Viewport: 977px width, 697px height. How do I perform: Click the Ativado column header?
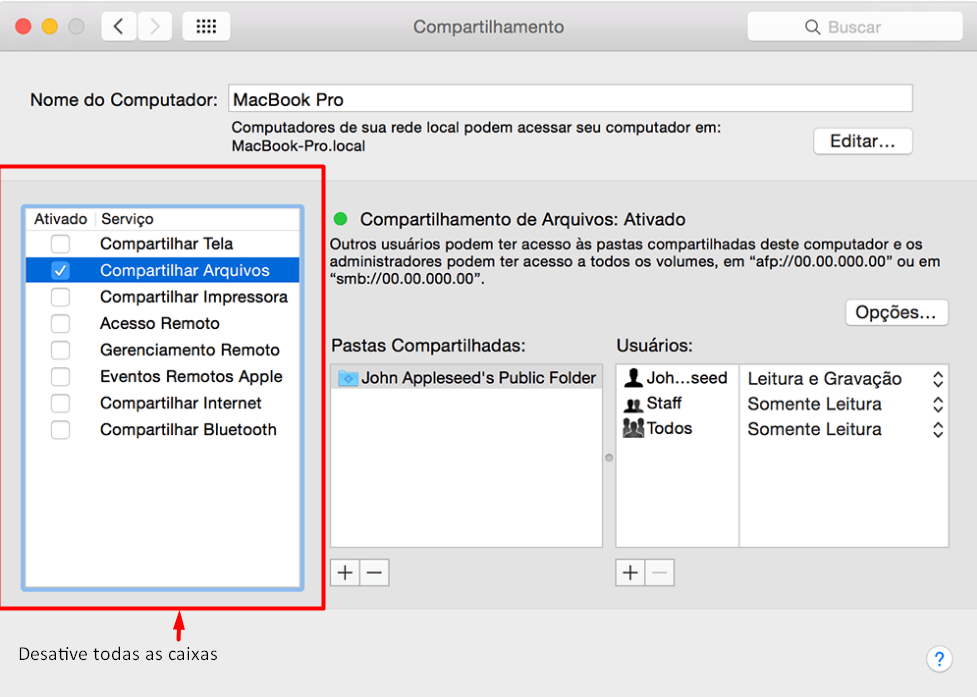click(60, 219)
